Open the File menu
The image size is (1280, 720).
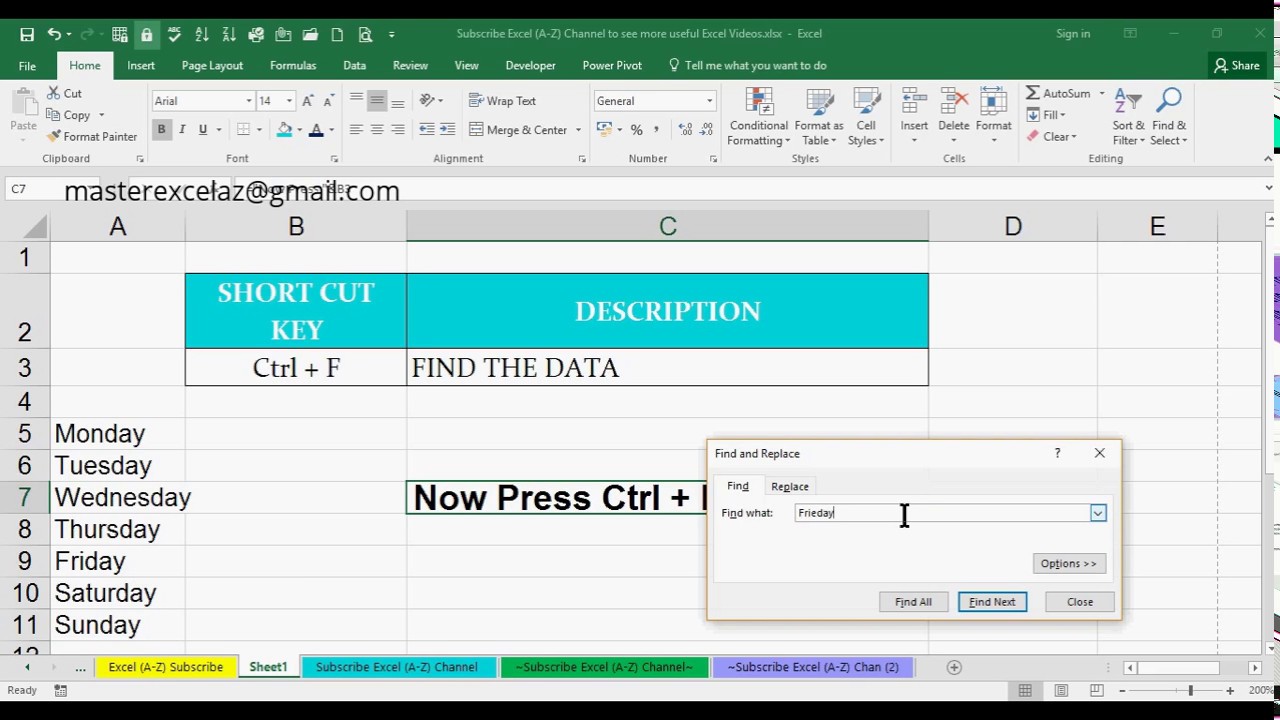coord(27,66)
